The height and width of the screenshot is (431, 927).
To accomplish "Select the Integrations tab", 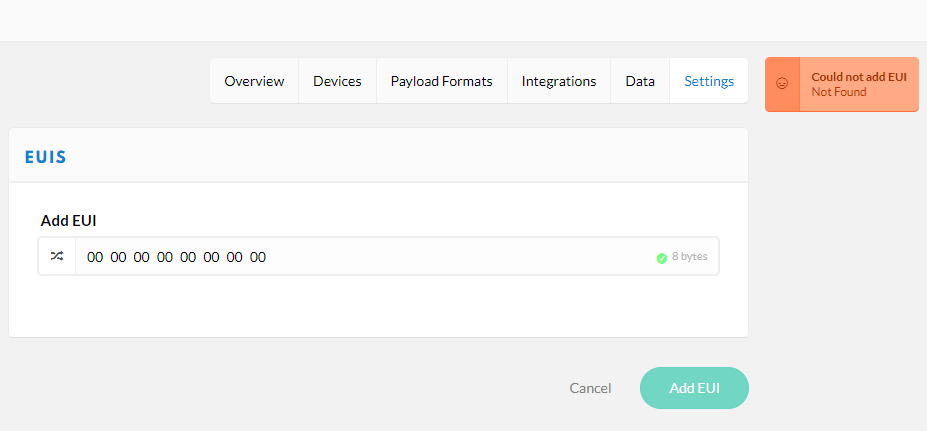I will coord(559,81).
